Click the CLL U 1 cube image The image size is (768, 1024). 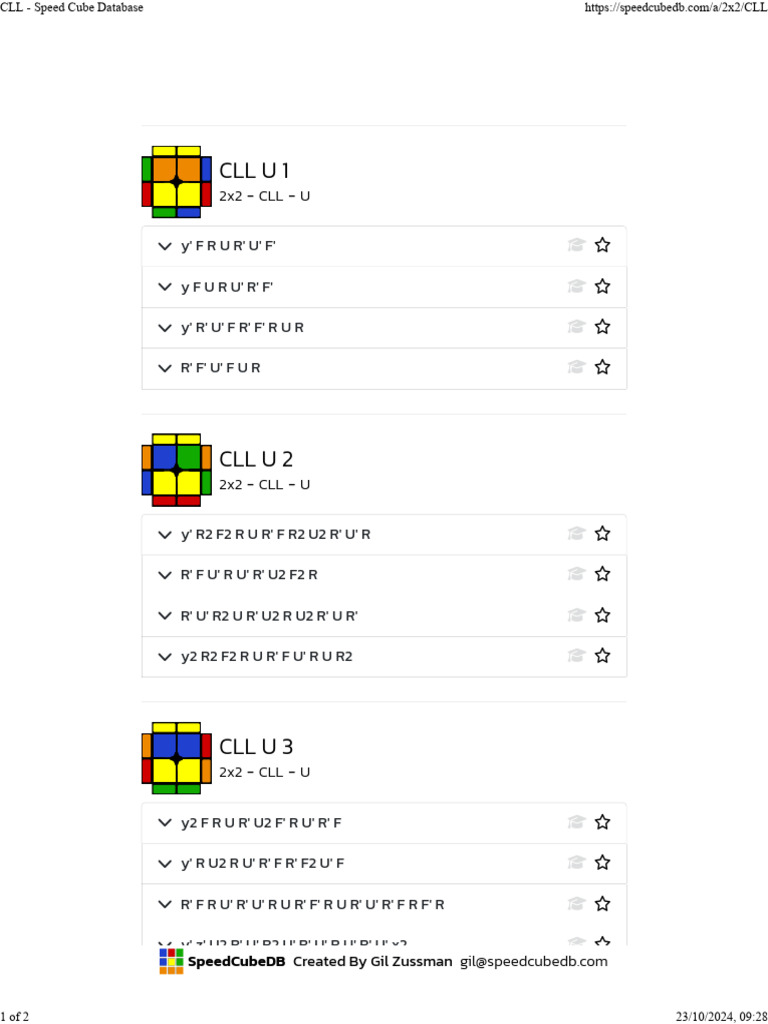coord(177,182)
